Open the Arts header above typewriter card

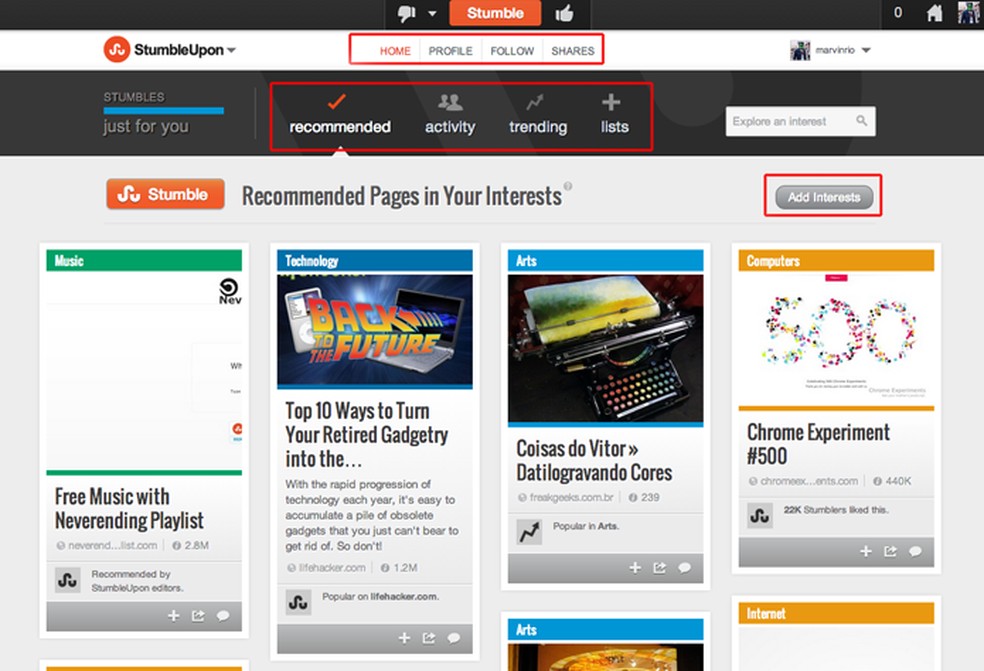tap(606, 260)
